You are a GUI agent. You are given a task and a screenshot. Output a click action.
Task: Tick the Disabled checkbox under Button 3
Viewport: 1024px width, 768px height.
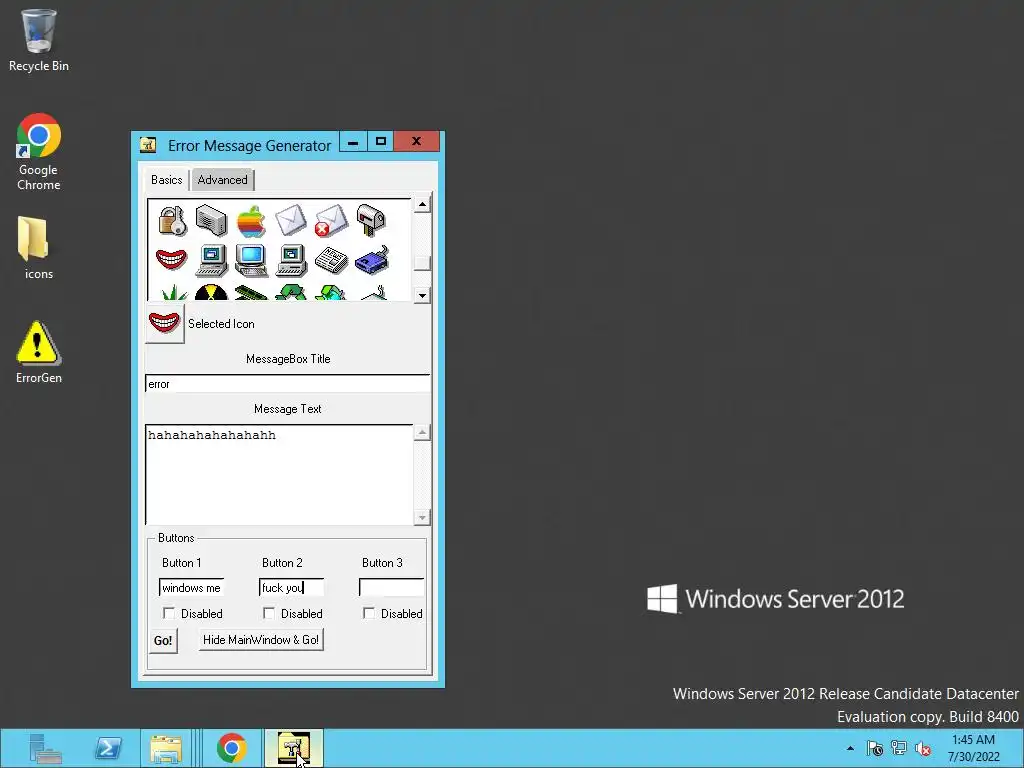368,613
